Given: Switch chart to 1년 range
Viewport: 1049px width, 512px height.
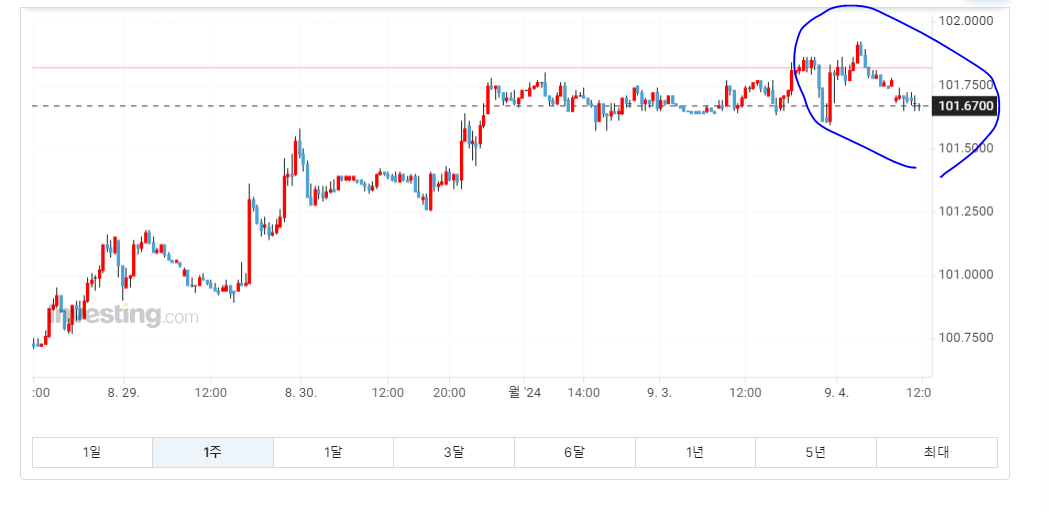Looking at the screenshot, I should tap(695, 452).
